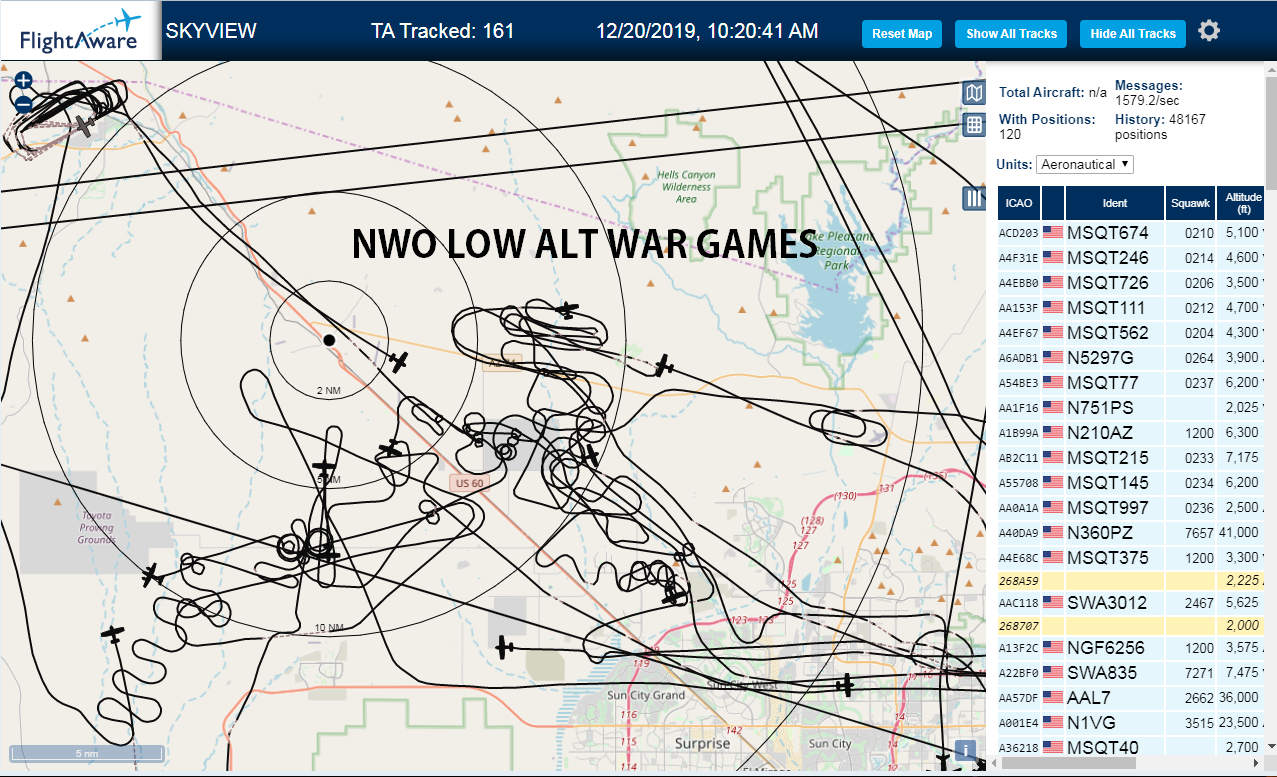Select the N751PS aircraft row

coord(1131,408)
